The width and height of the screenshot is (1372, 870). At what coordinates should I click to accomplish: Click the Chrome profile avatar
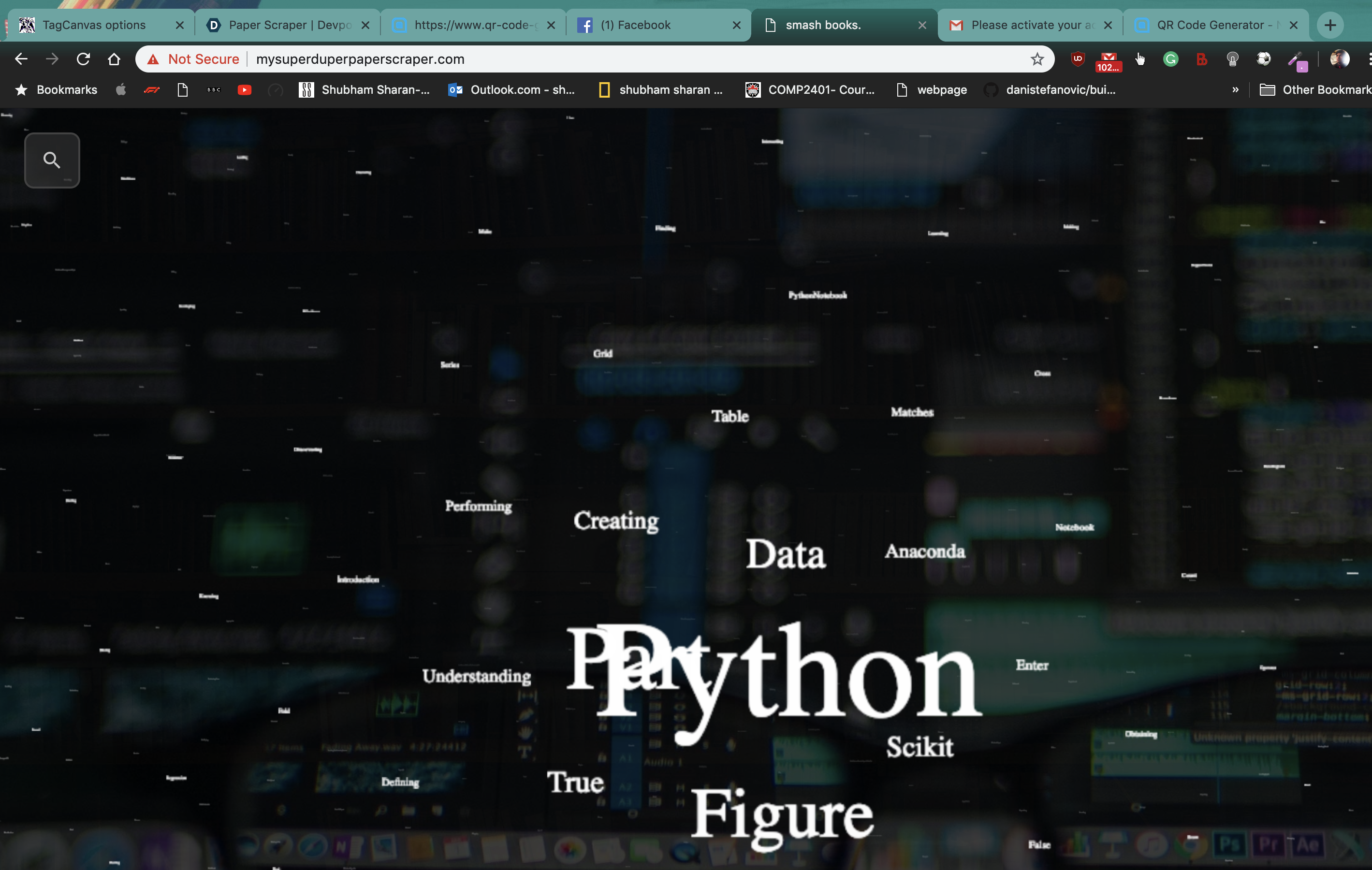[x=1340, y=58]
